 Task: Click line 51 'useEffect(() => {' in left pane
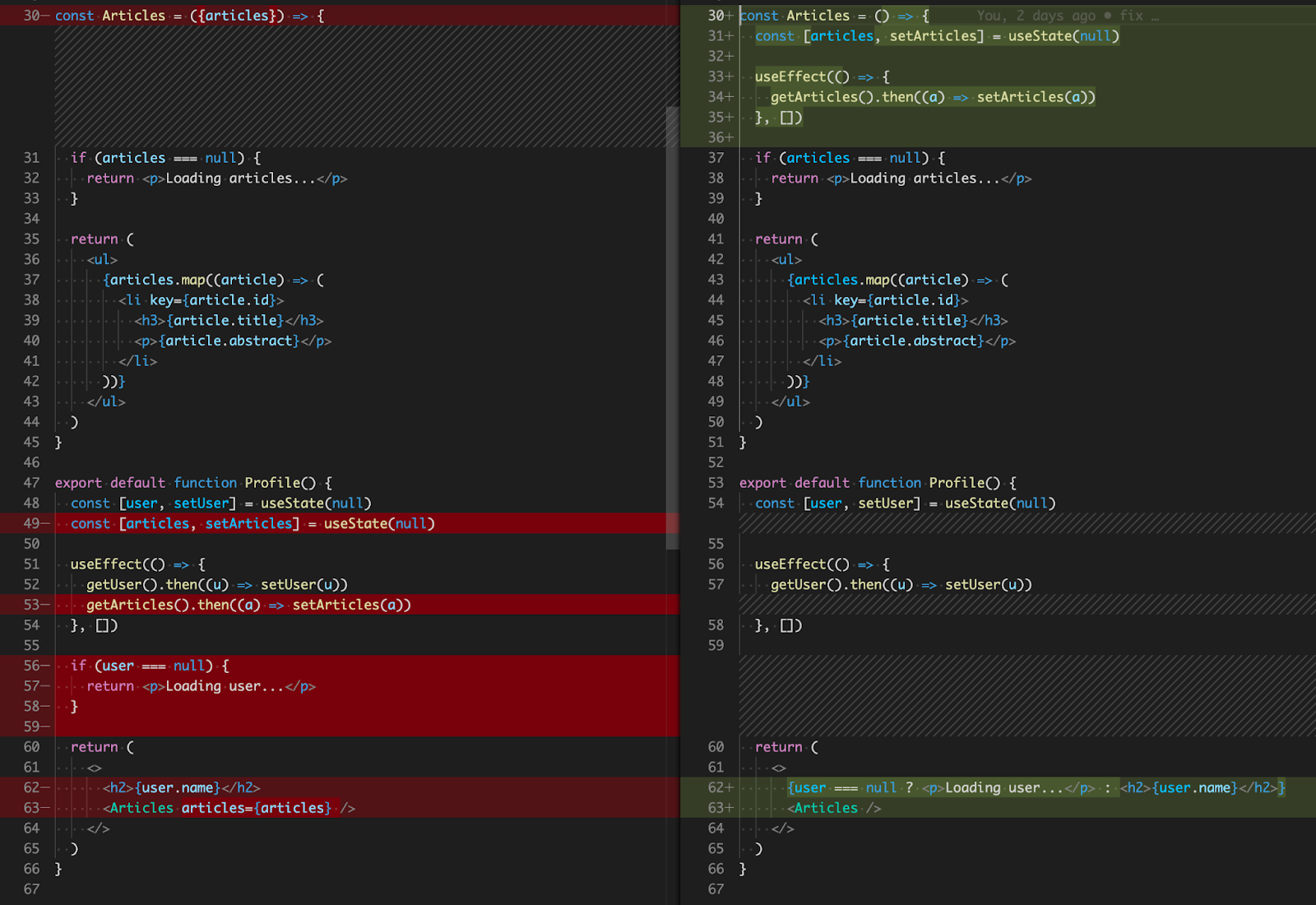pos(138,564)
